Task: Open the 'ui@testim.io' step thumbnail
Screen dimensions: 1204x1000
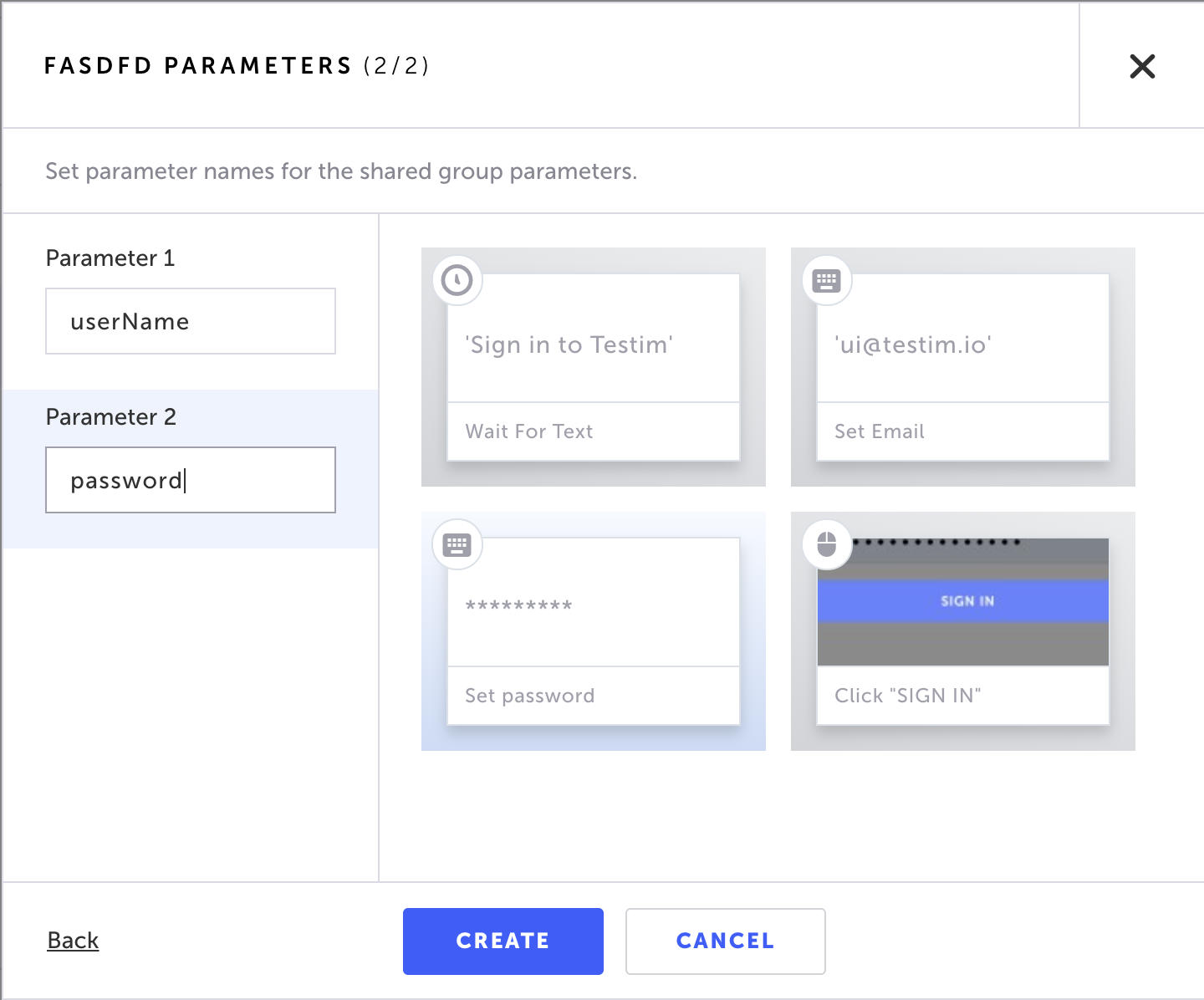Action: tap(963, 345)
